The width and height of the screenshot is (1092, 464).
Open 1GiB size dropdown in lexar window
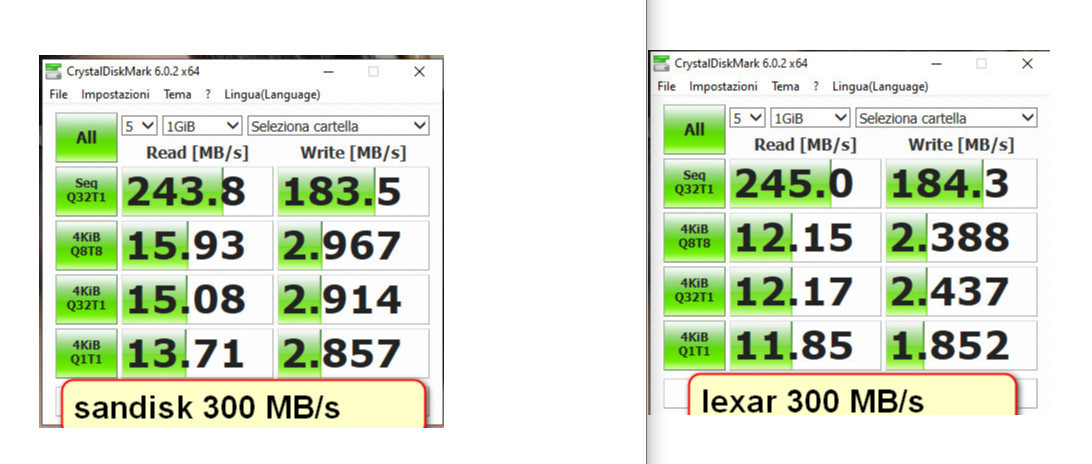(x=810, y=118)
